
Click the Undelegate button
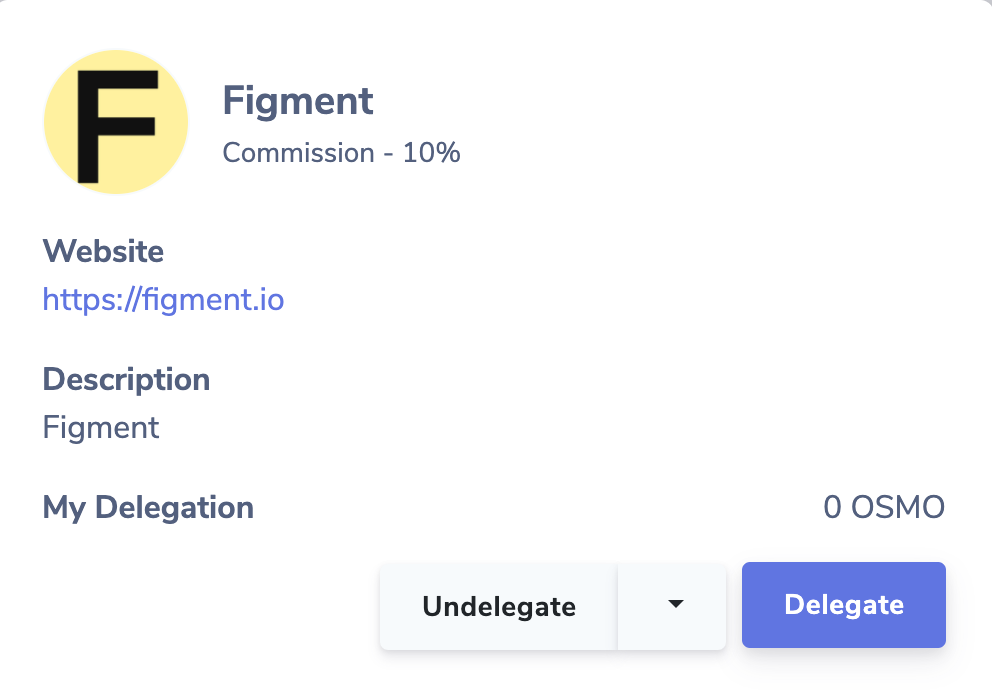[x=499, y=606]
